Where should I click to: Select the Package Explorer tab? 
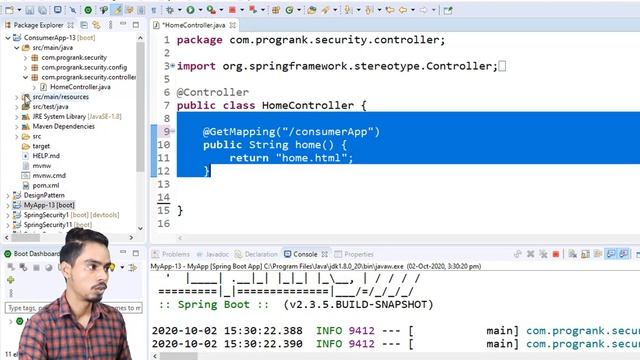coord(39,25)
